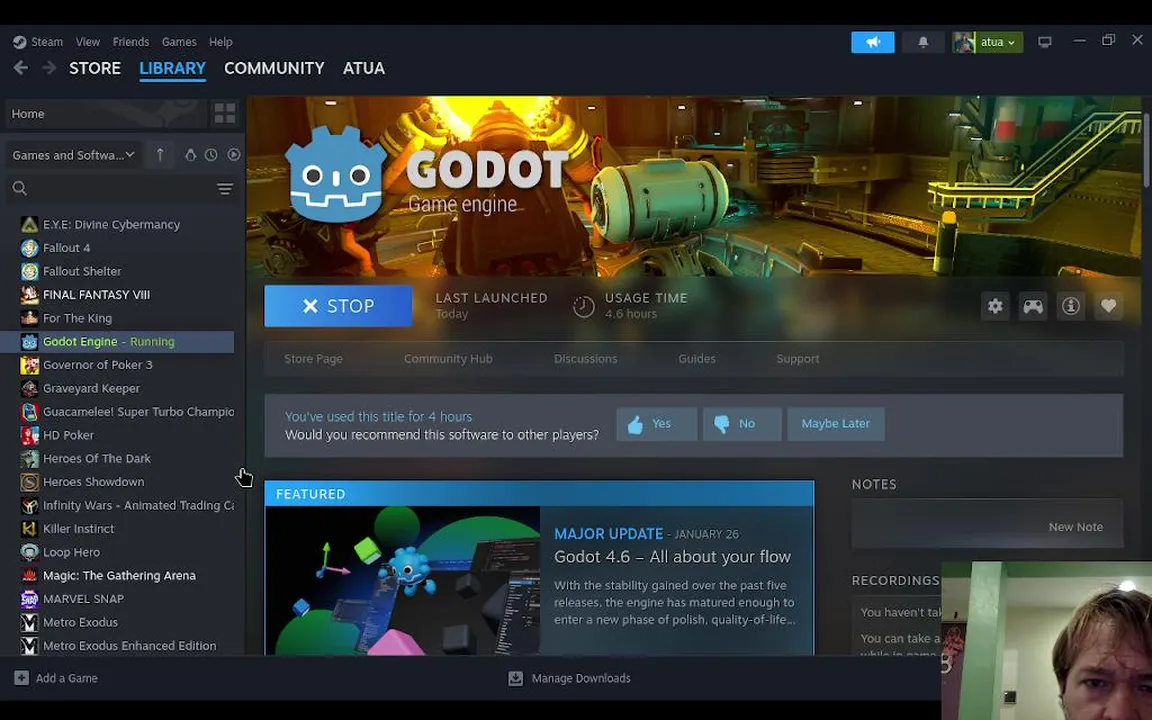Recommend Godot with Yes thumbs up
Screen dimensions: 1152x720
click(656, 424)
